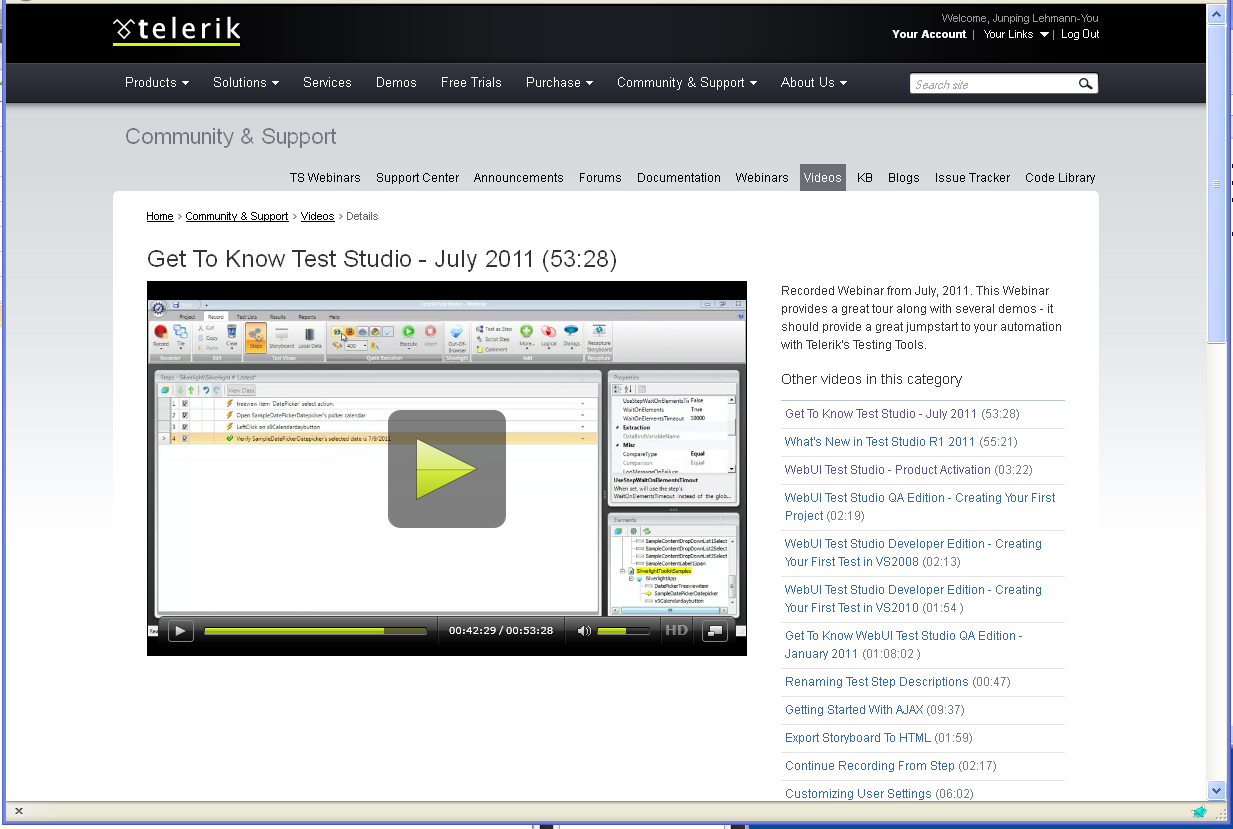
Task: Open 'Customizing User Settings' video
Action: 858,794
